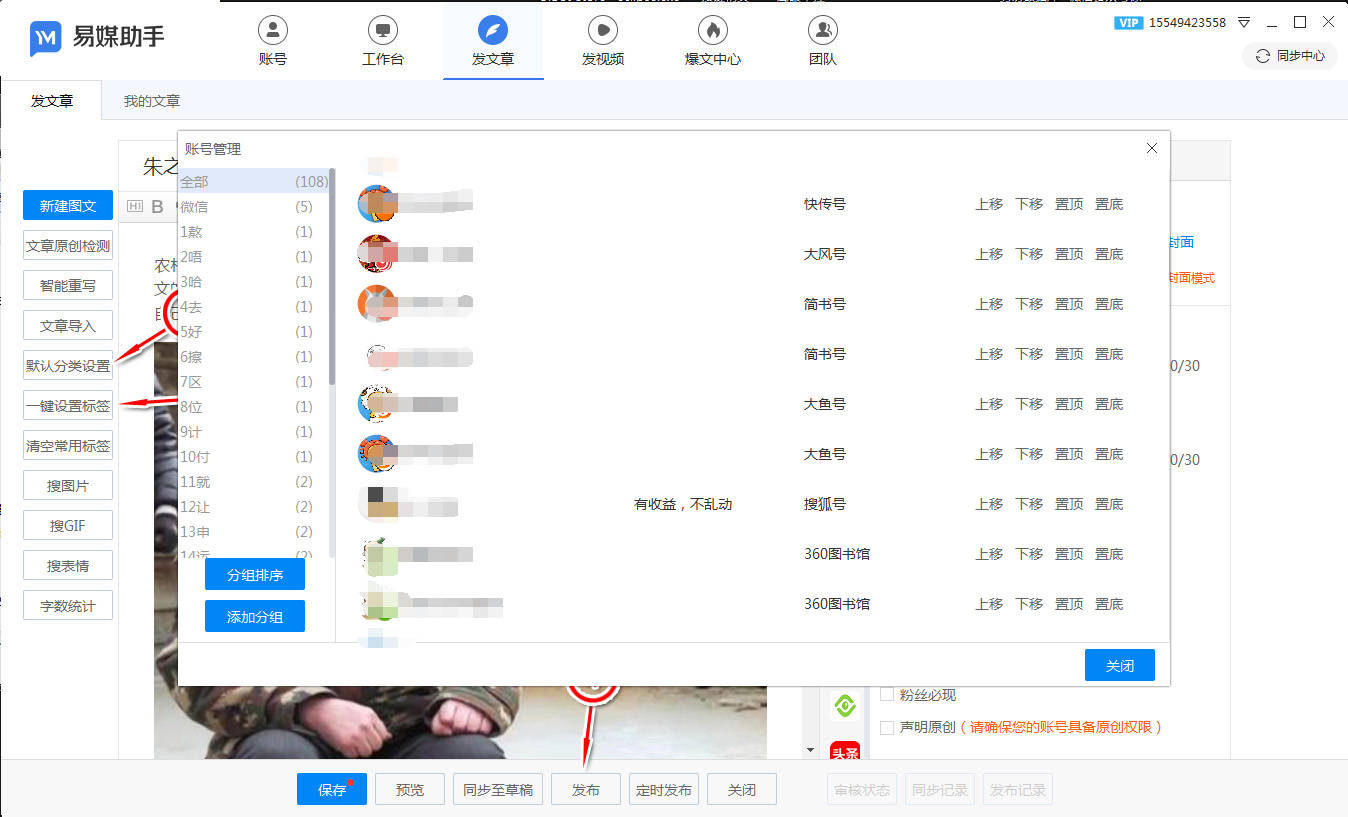Click the platform list scroll-down arrow
This screenshot has width=1348, height=817.
click(811, 750)
